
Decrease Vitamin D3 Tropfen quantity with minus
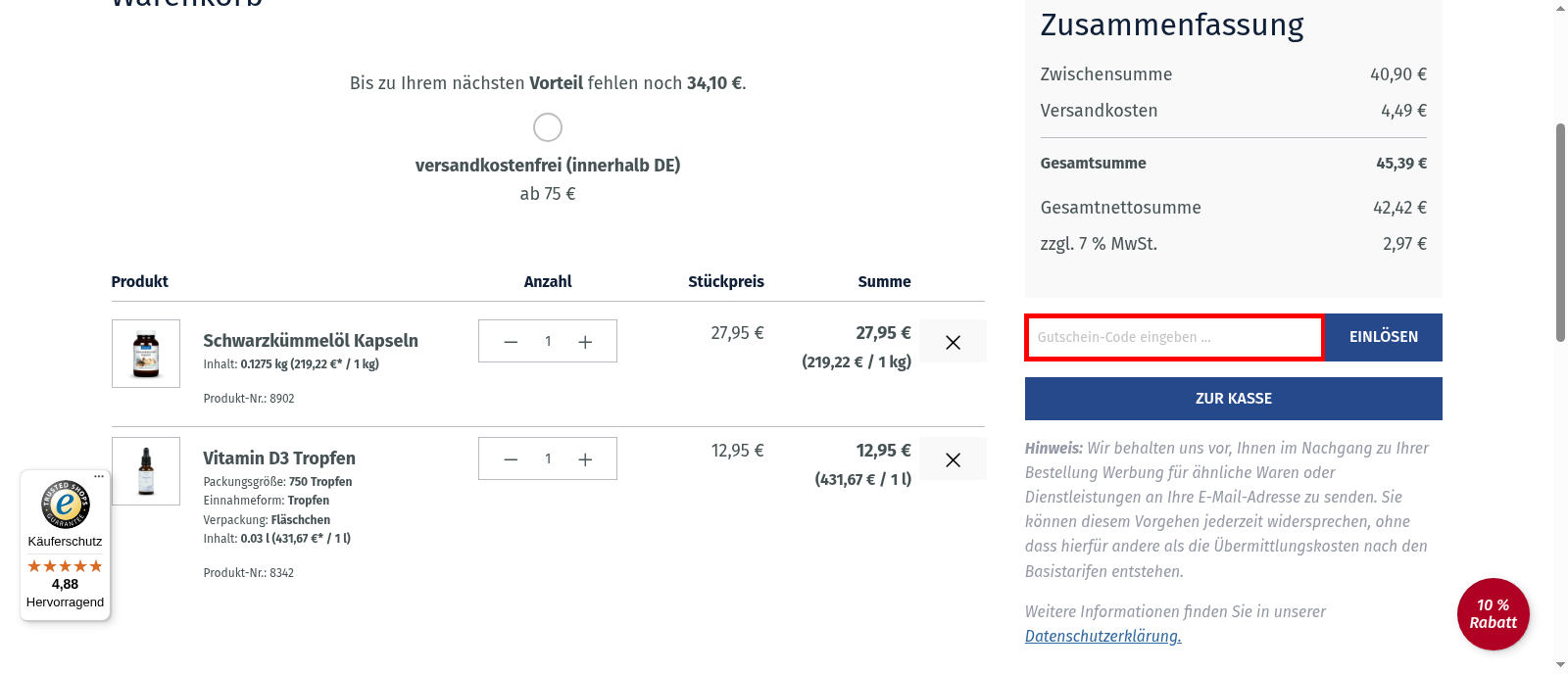coord(511,459)
